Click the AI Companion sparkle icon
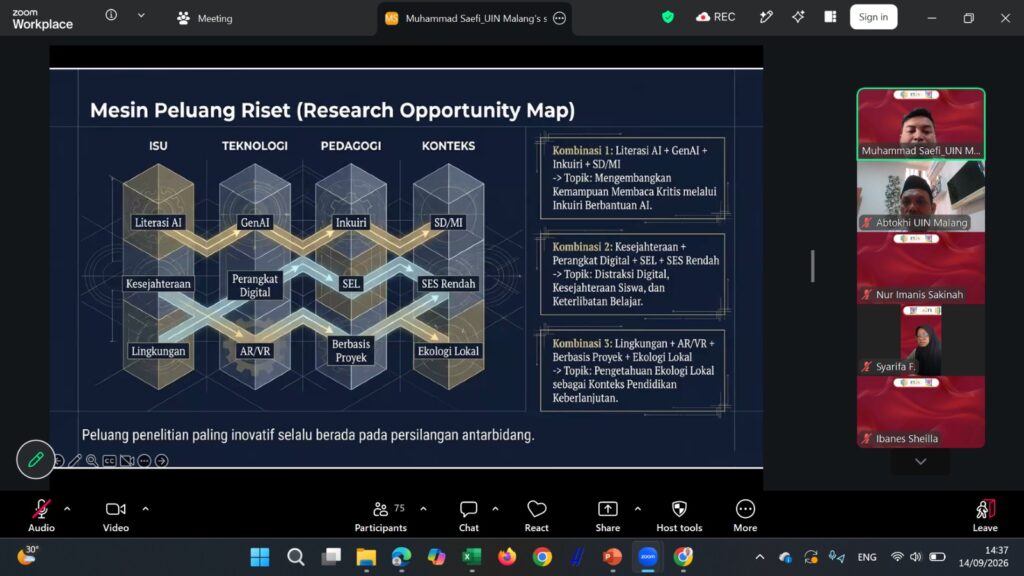The height and width of the screenshot is (576, 1024). click(x=798, y=17)
